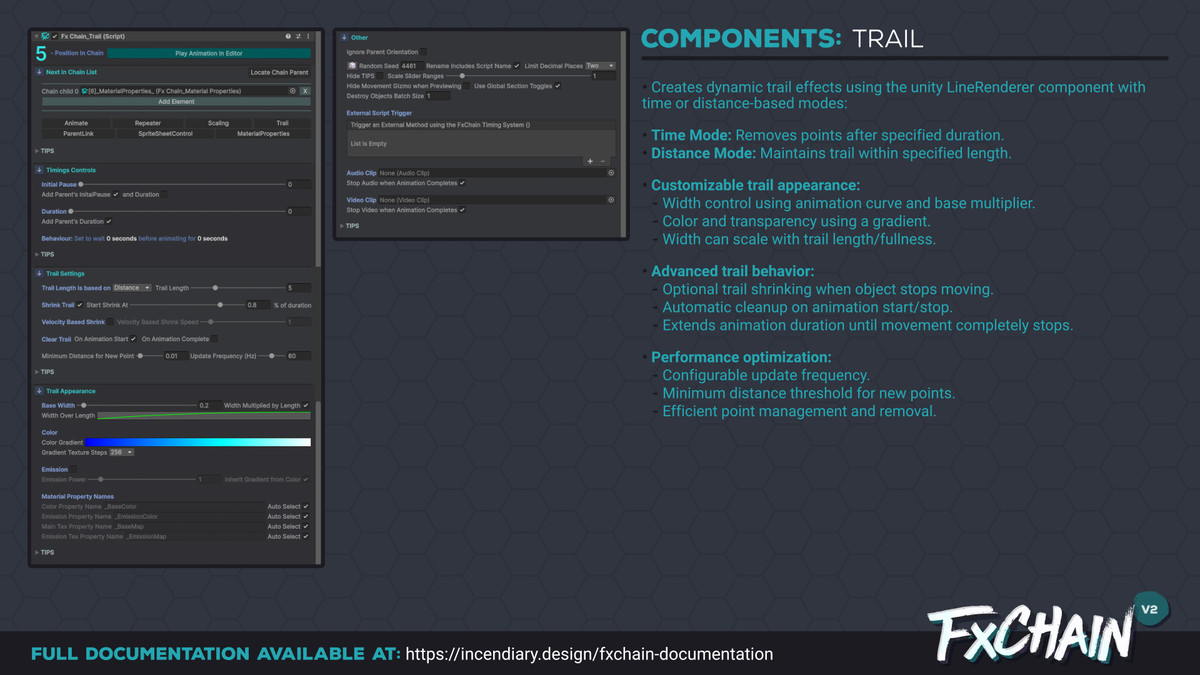The height and width of the screenshot is (675, 1200).
Task: Toggle the Fx Chain_Trail script enabled checkbox
Action: click(x=55, y=36)
